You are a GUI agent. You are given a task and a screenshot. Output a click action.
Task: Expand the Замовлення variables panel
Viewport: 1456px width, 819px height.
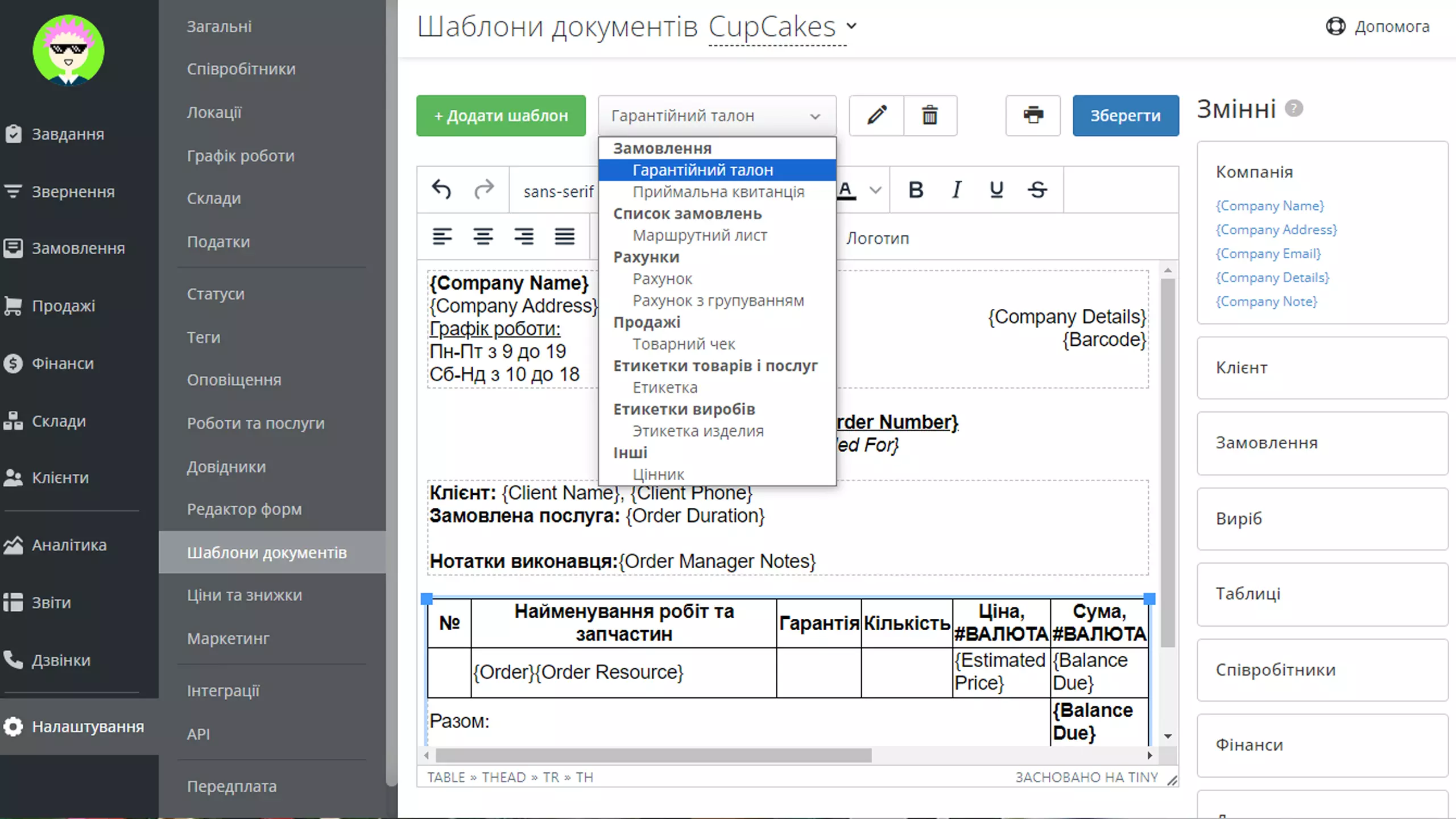[x=1322, y=442]
